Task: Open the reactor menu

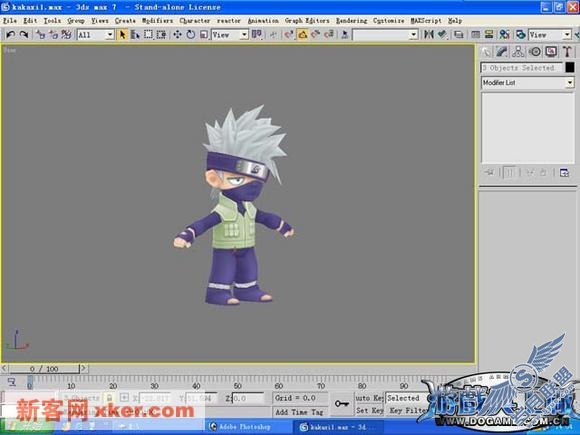Action: pyautogui.click(x=229, y=21)
